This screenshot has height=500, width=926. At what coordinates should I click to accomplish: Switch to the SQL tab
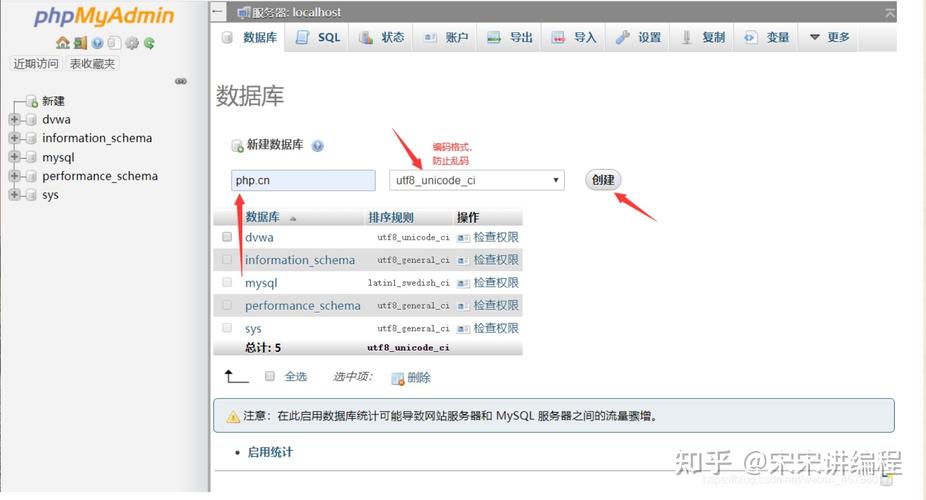tap(317, 37)
